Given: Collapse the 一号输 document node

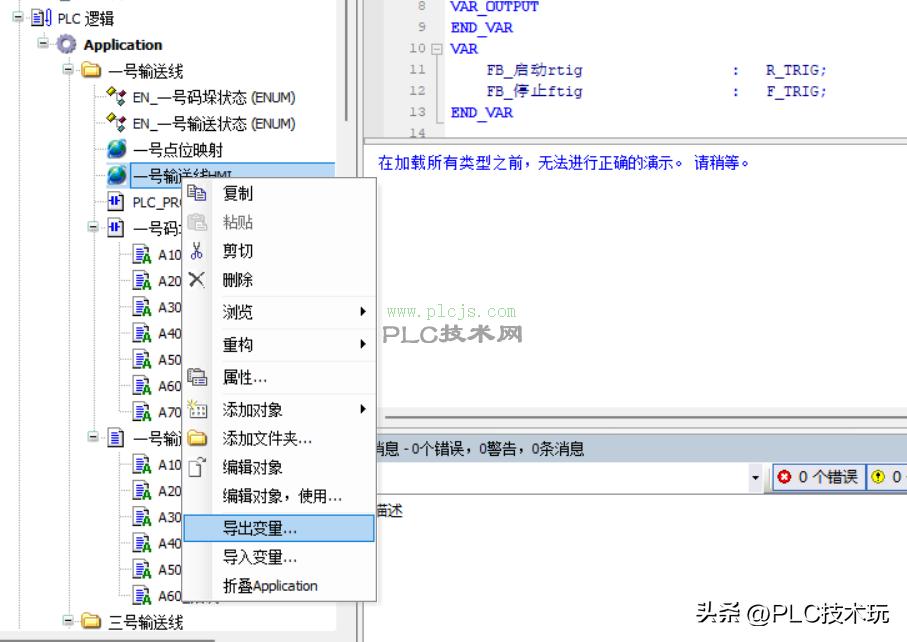Looking at the screenshot, I should coord(93,437).
